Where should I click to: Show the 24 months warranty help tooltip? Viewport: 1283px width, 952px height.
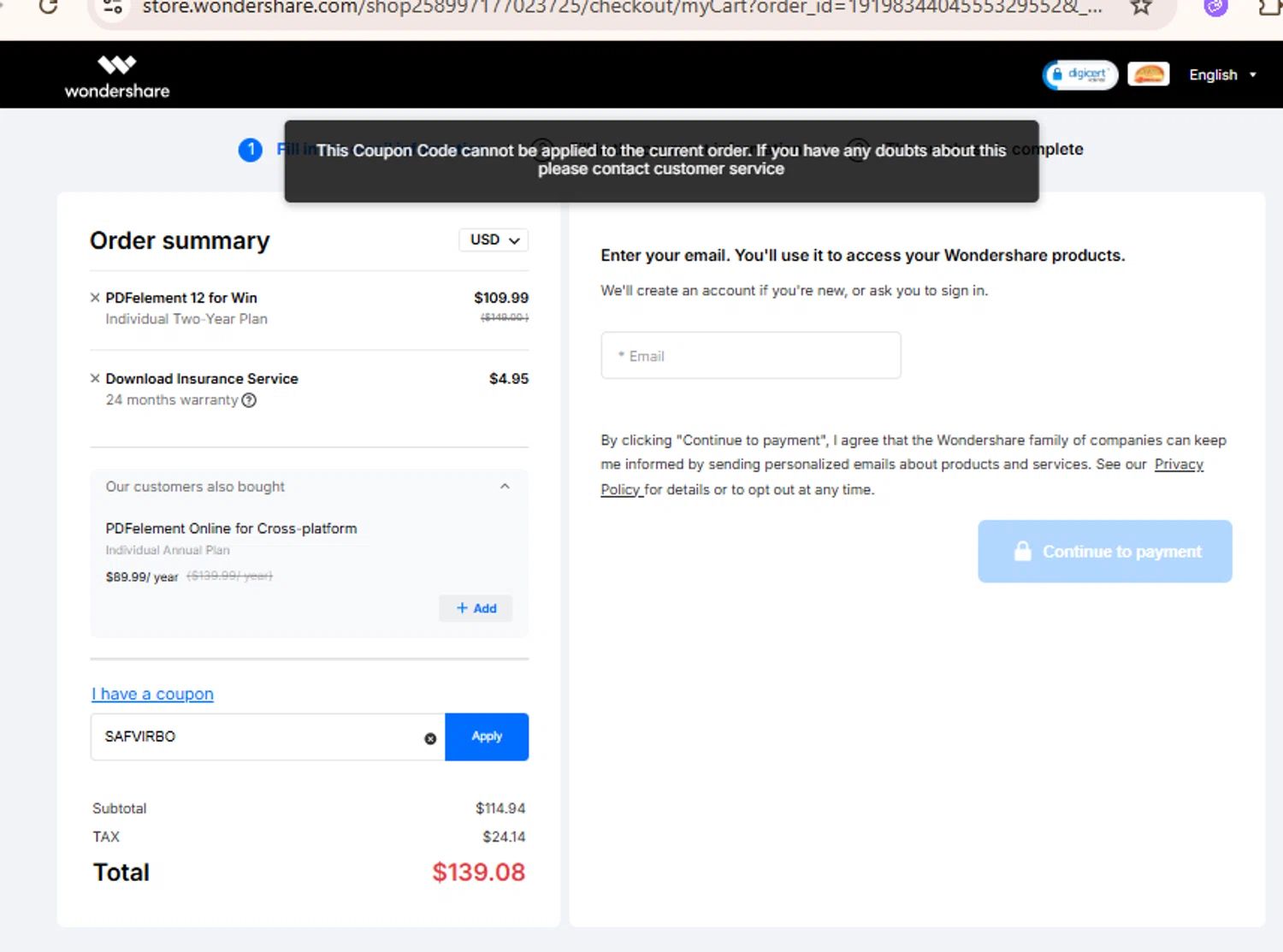pyautogui.click(x=249, y=400)
